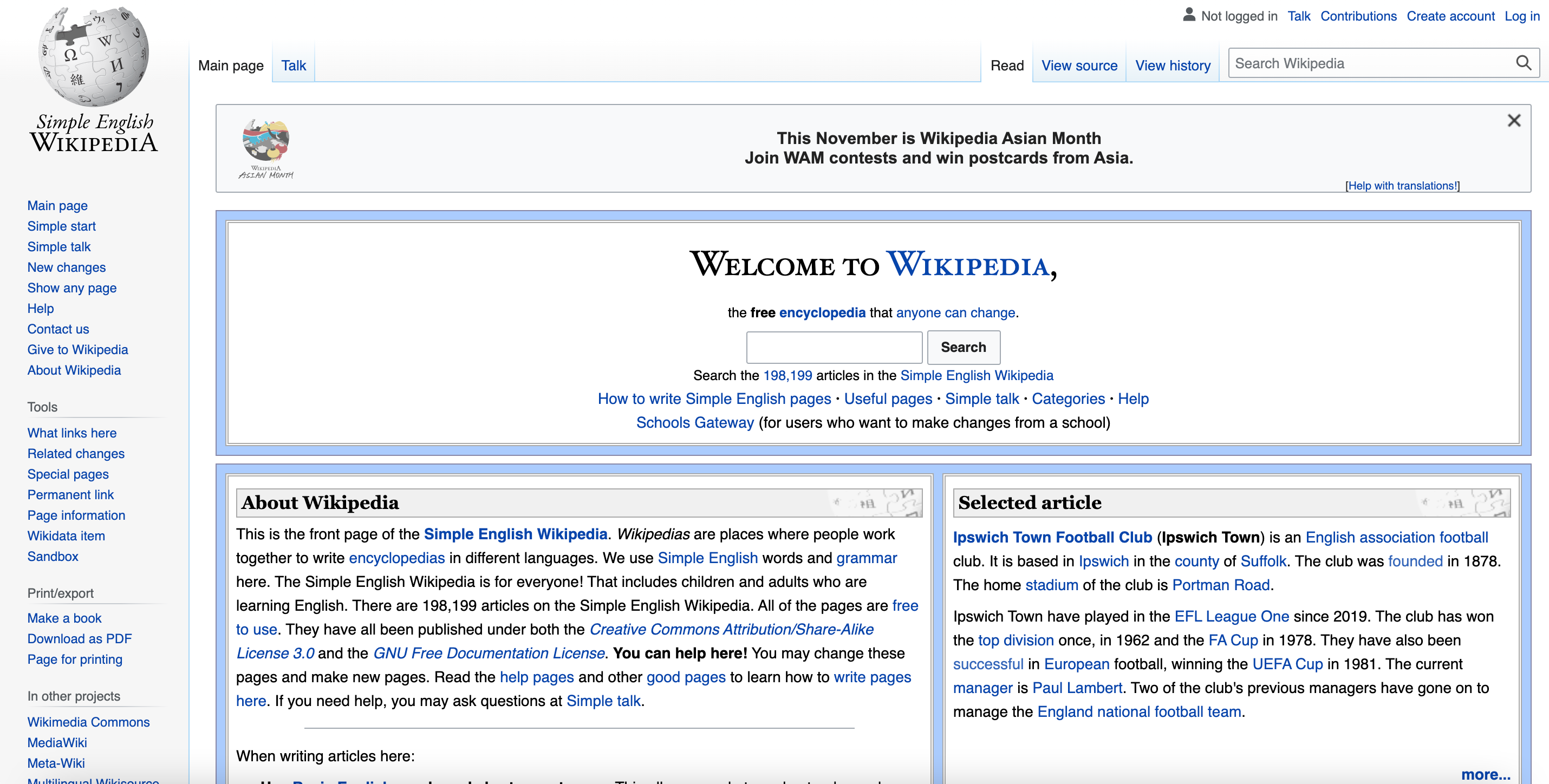The height and width of the screenshot is (784, 1549).
Task: Switch to View history tab
Action: (1172, 66)
